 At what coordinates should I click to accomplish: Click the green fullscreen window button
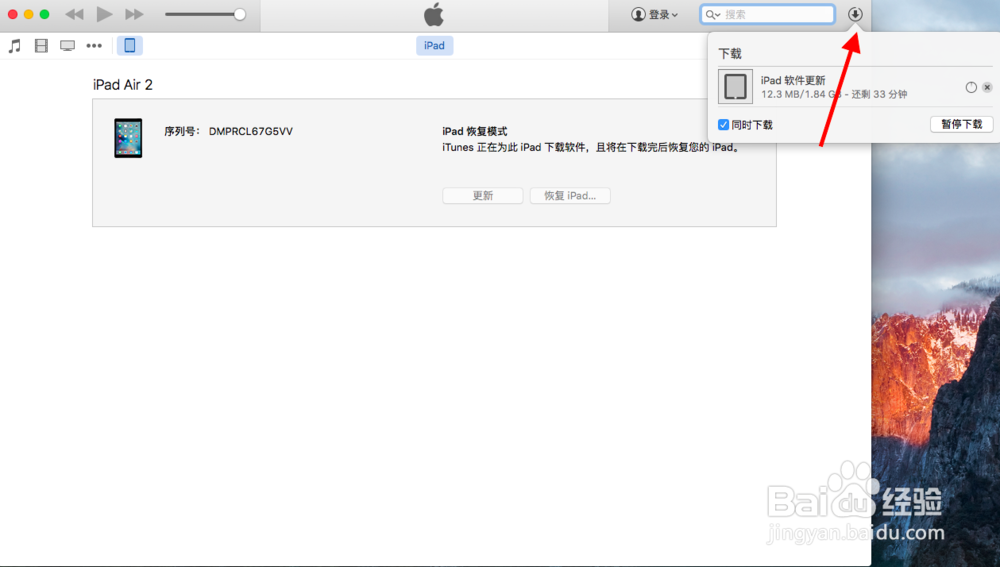44,14
